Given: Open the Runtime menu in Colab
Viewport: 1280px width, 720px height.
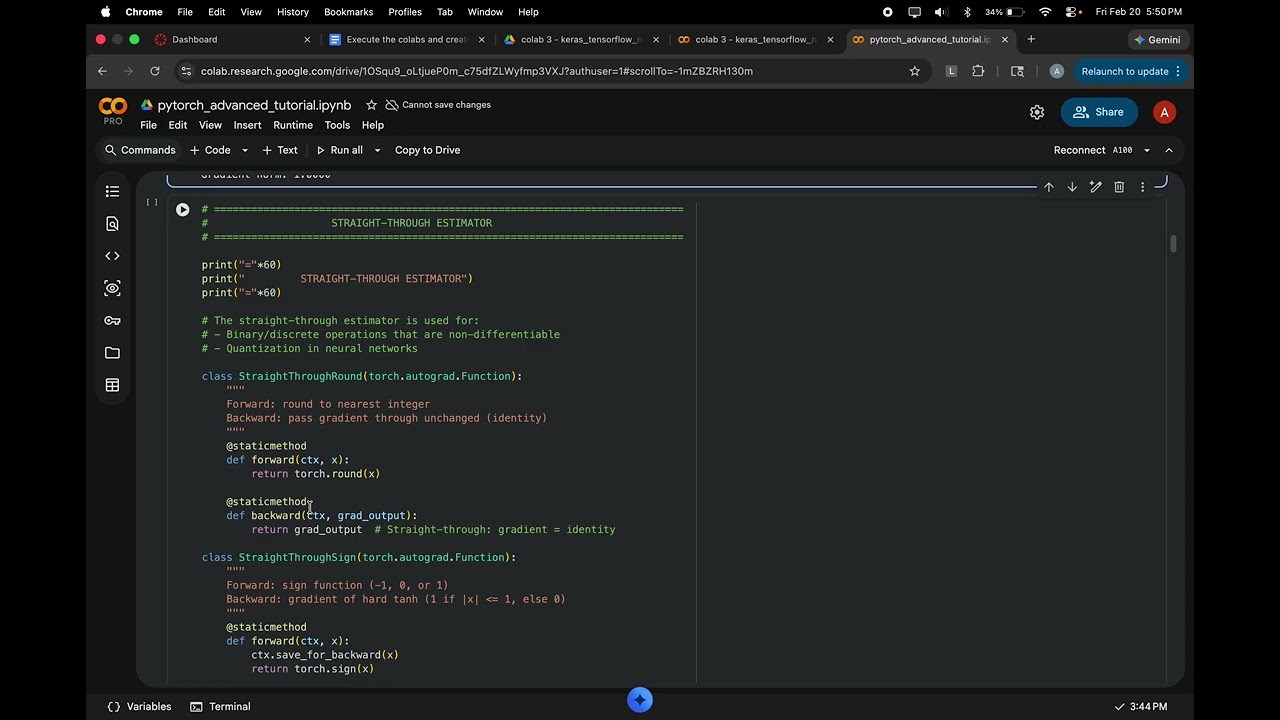Looking at the screenshot, I should tap(293, 125).
